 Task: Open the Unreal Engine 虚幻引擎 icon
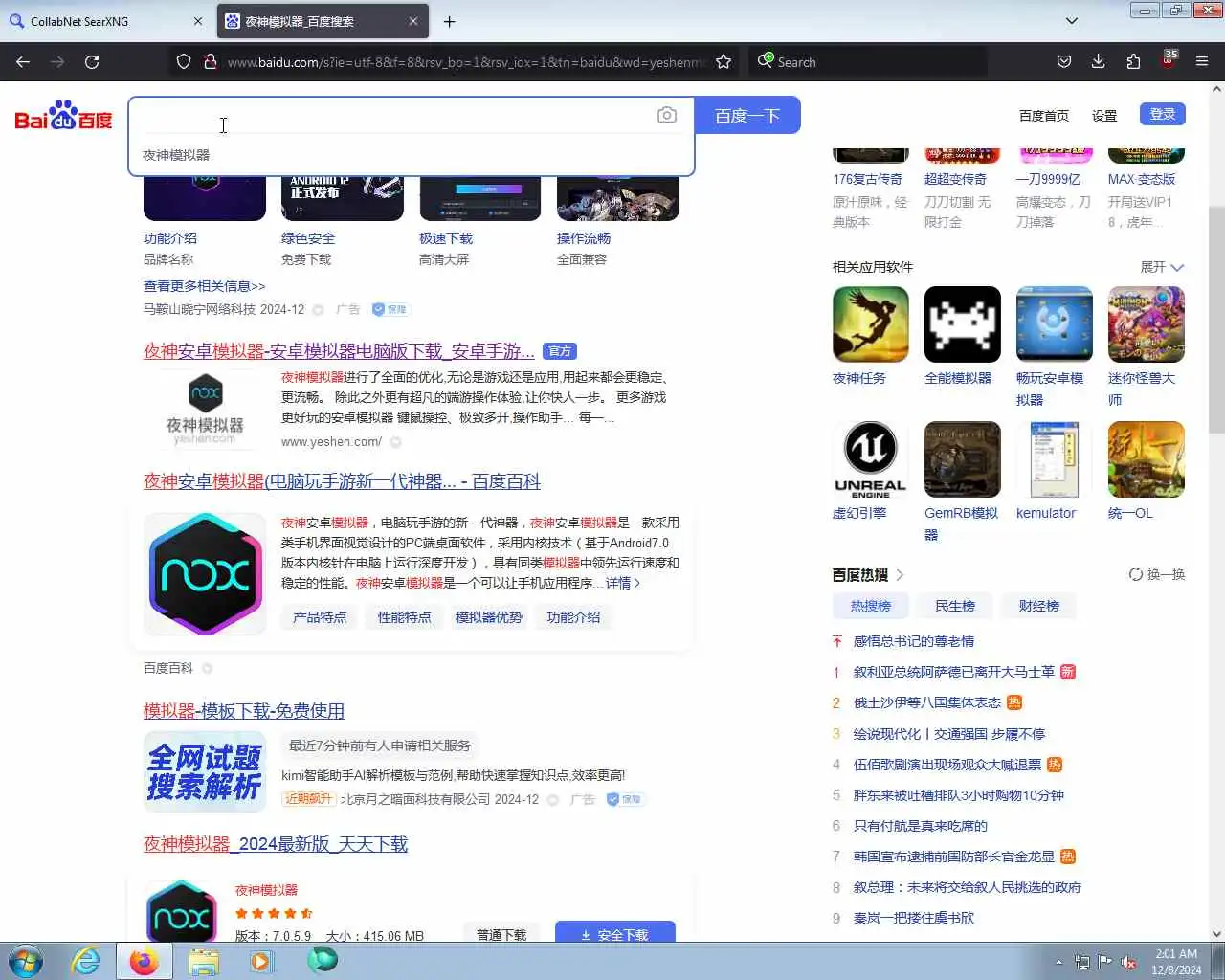point(871,459)
